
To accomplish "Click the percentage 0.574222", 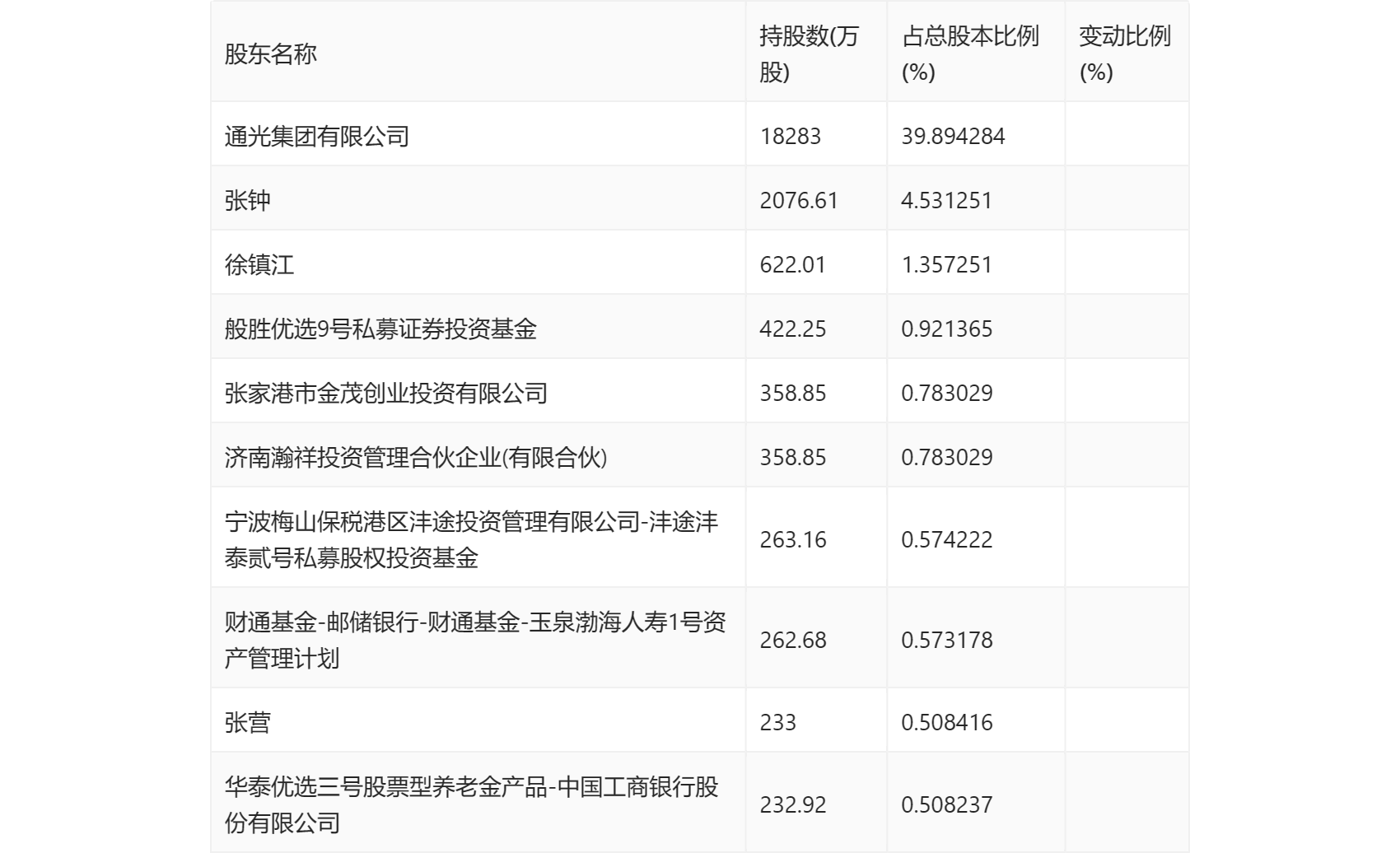I will (947, 539).
